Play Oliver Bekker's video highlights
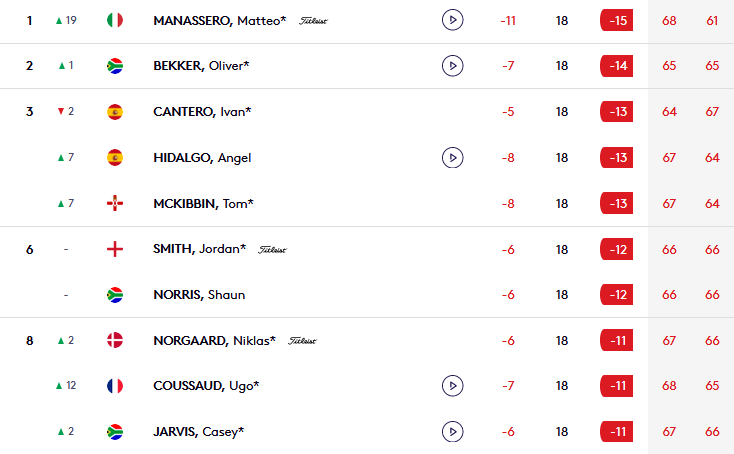The width and height of the screenshot is (734, 454). tap(452, 66)
